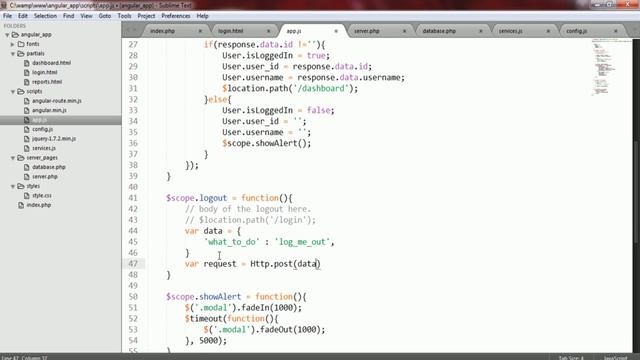Collapse the styles folder arrow
640x360 pixels.
coord(13,187)
